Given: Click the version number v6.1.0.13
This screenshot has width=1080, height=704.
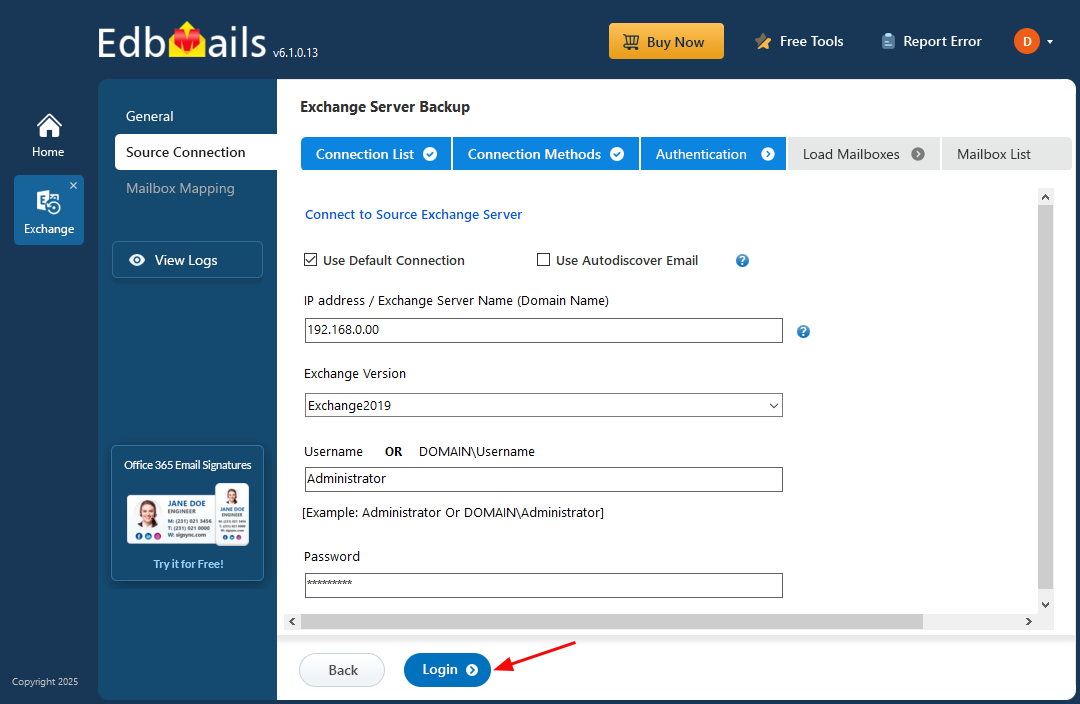Looking at the screenshot, I should pyautogui.click(x=295, y=52).
